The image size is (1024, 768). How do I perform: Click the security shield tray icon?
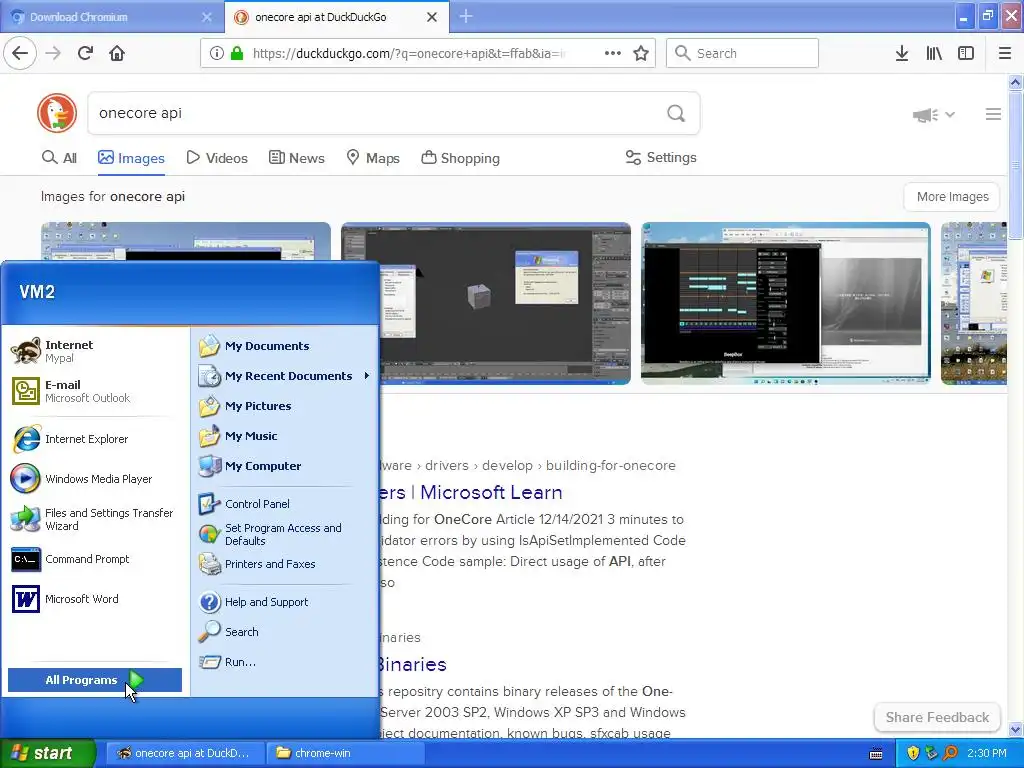[x=913, y=753]
